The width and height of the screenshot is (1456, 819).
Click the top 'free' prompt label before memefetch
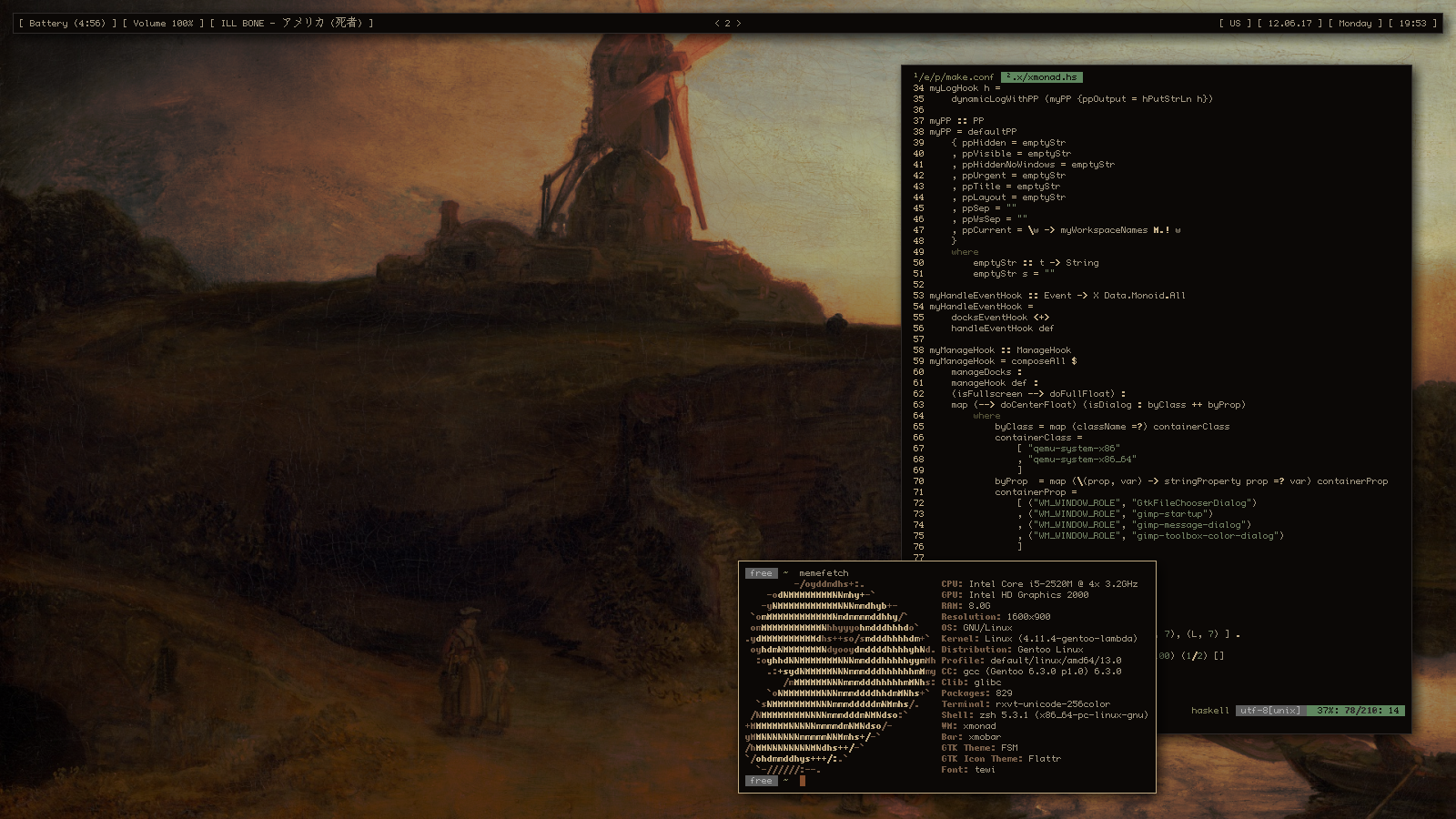click(x=761, y=573)
